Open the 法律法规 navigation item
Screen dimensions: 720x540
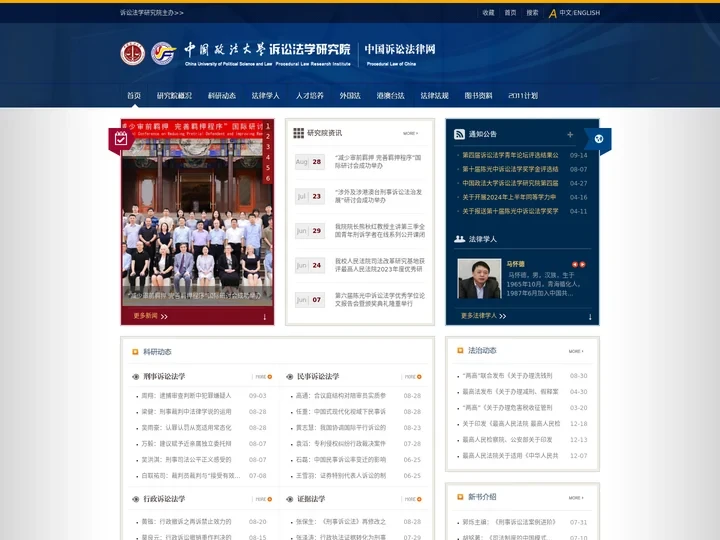point(434,96)
